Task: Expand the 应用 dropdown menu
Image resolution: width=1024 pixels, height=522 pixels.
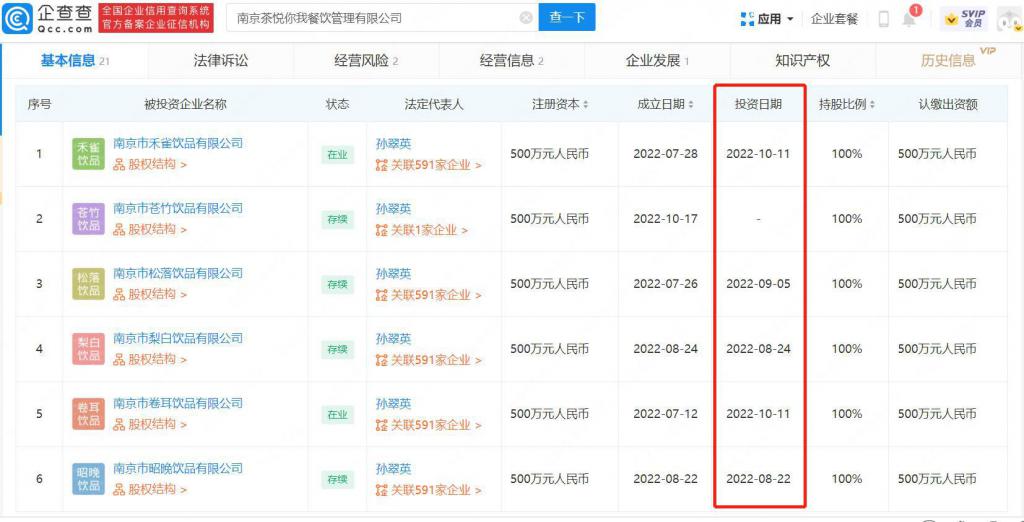Action: coord(768,19)
